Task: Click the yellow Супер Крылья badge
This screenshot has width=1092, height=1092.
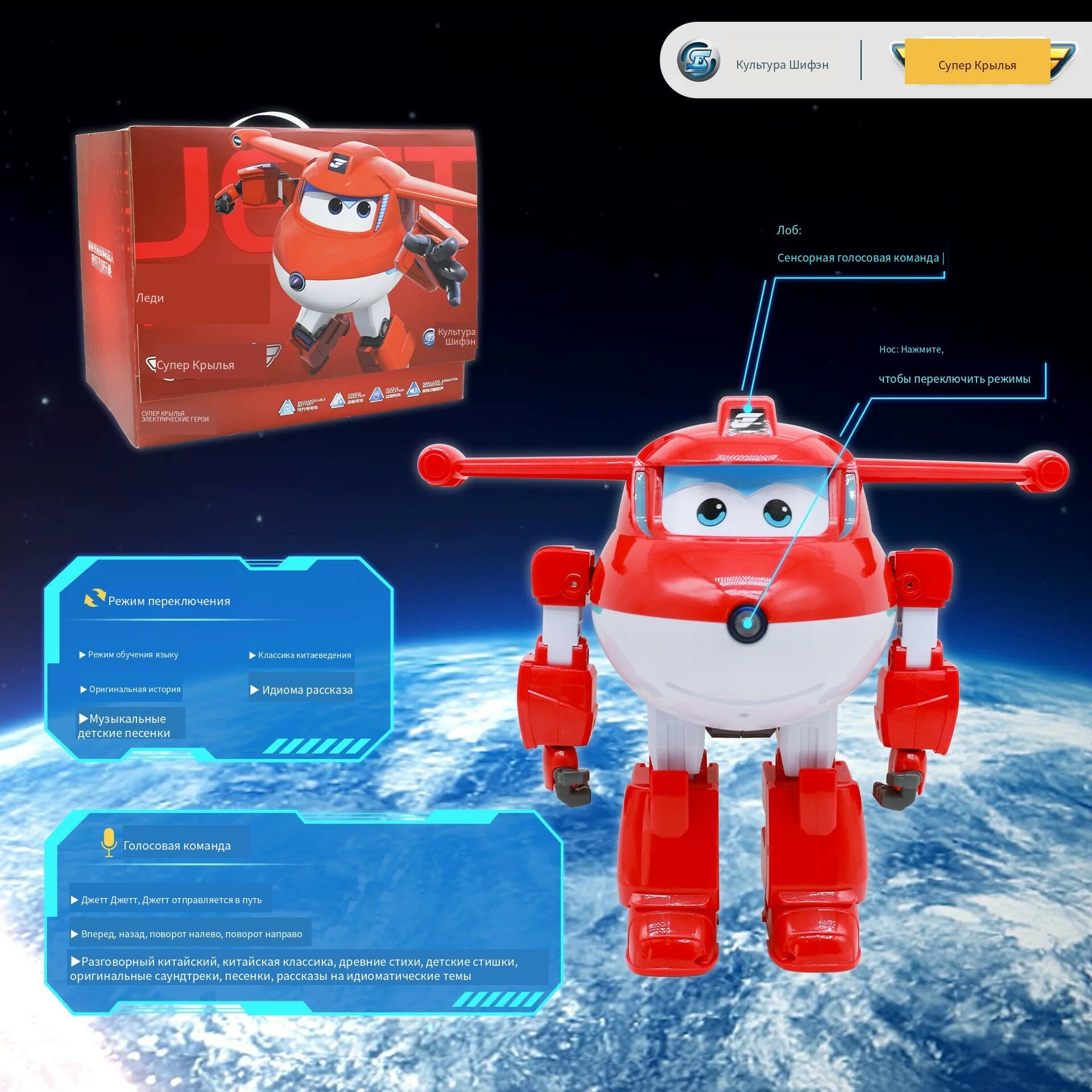Action: click(977, 61)
